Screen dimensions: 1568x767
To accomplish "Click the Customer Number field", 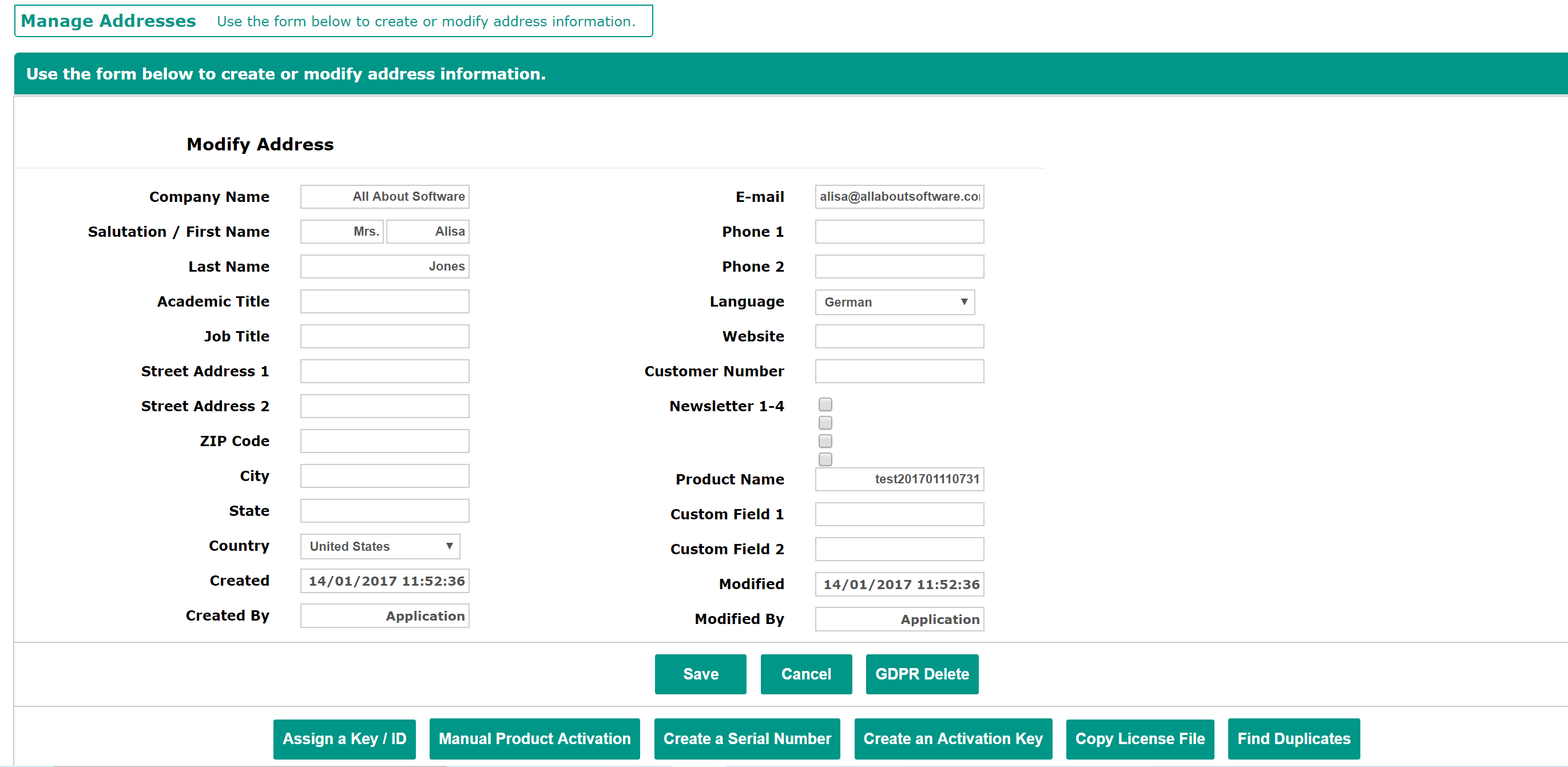I will click(899, 371).
